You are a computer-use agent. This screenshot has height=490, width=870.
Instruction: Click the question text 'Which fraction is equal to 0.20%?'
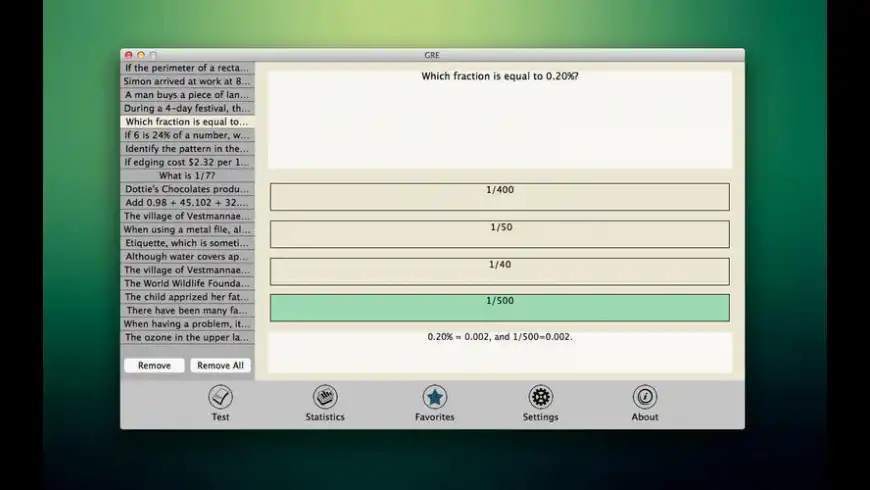(x=500, y=76)
